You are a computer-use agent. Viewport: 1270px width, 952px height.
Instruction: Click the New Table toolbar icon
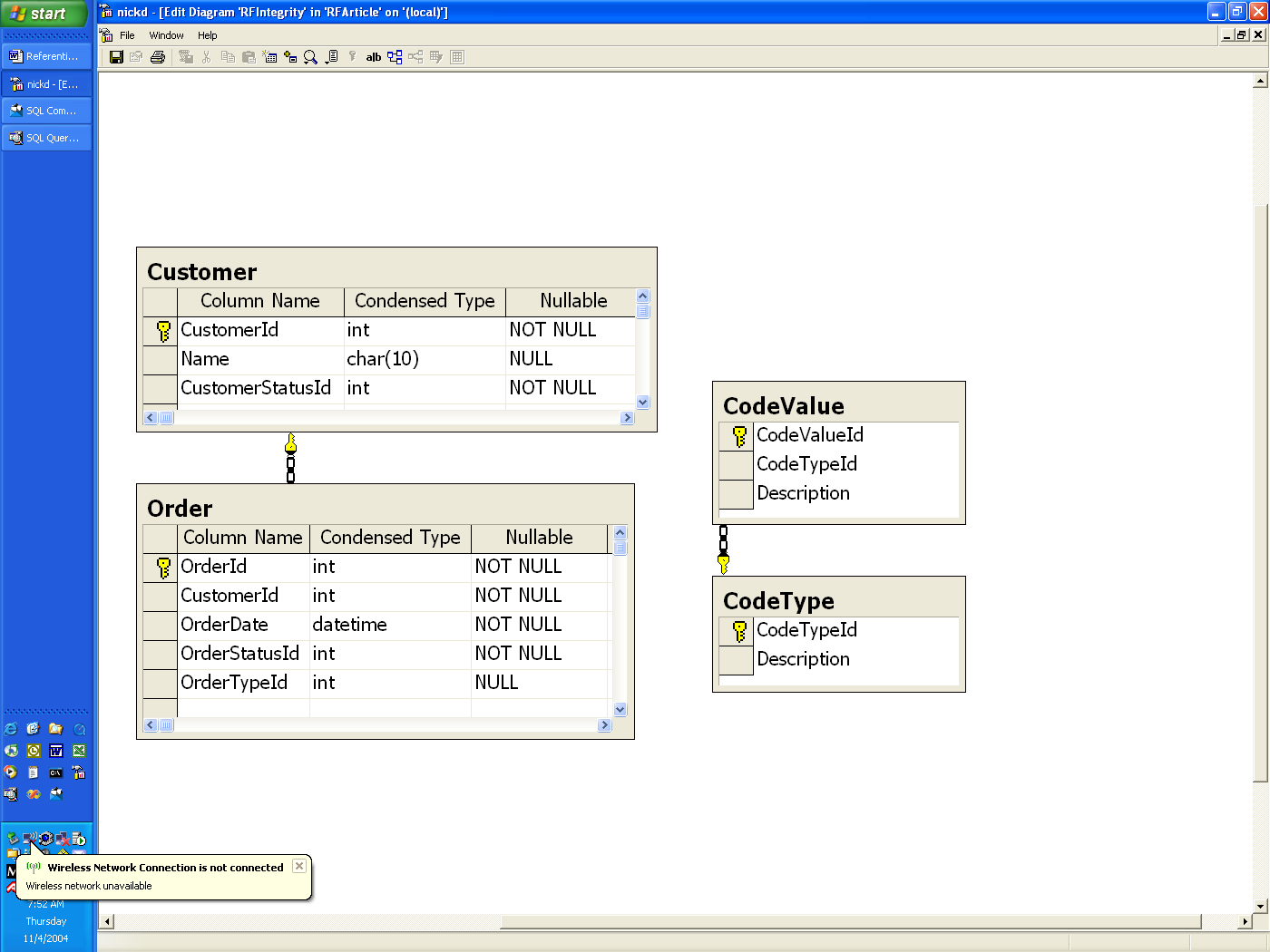269,57
